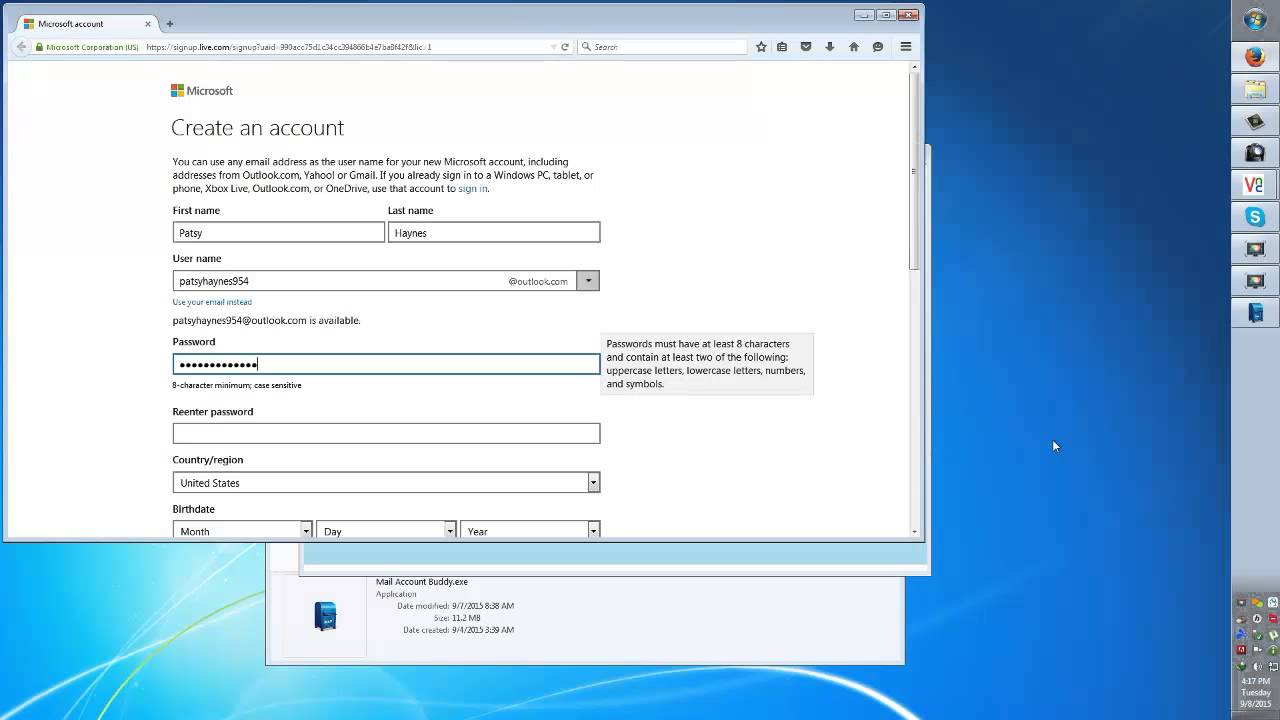
Task: Click the Microsoft logo on the page
Action: coord(202,90)
